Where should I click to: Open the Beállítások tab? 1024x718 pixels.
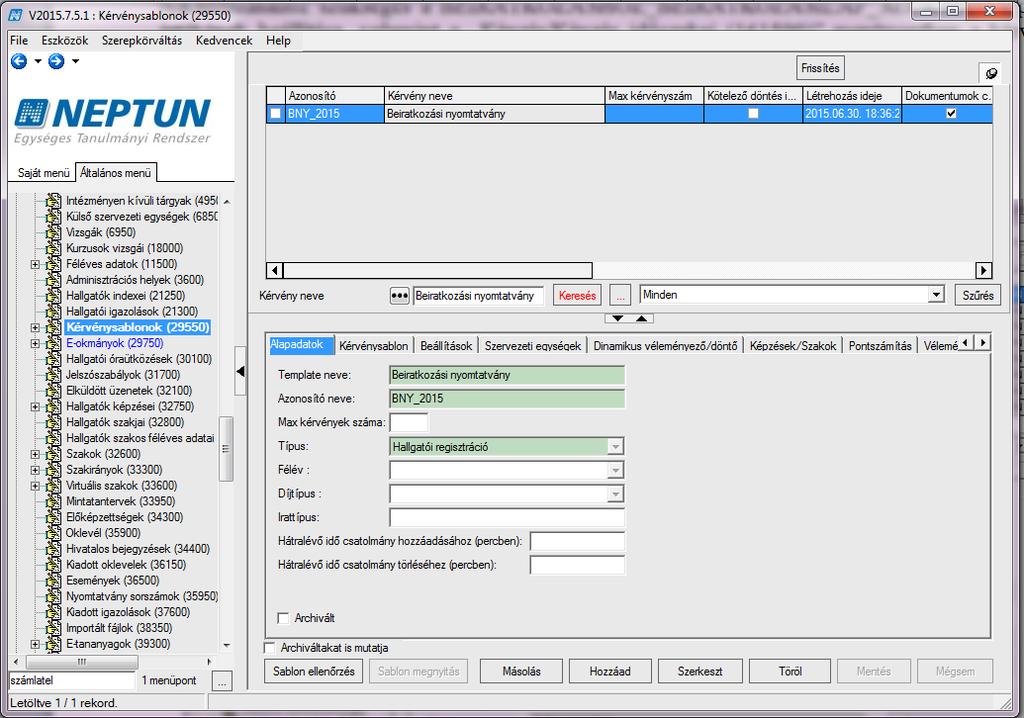446,346
